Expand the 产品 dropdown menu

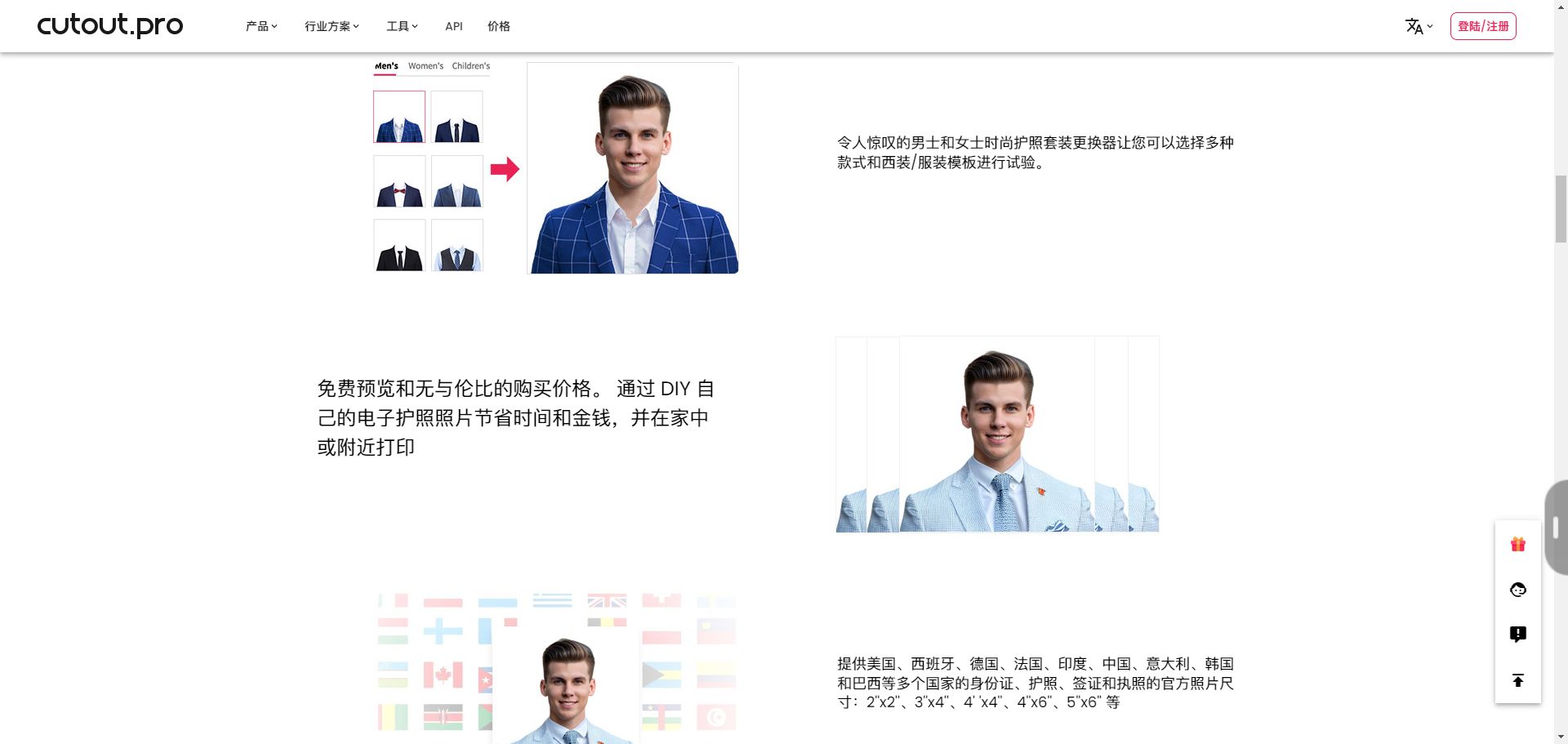click(261, 26)
